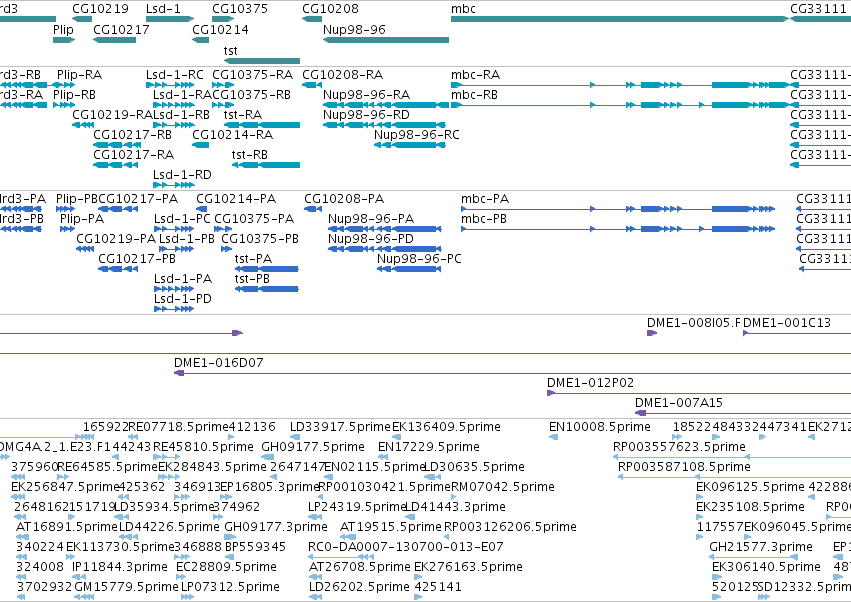The height and width of the screenshot is (602, 851).
Task: Open the CG10217 gene label
Action: pyautogui.click(x=122, y=29)
